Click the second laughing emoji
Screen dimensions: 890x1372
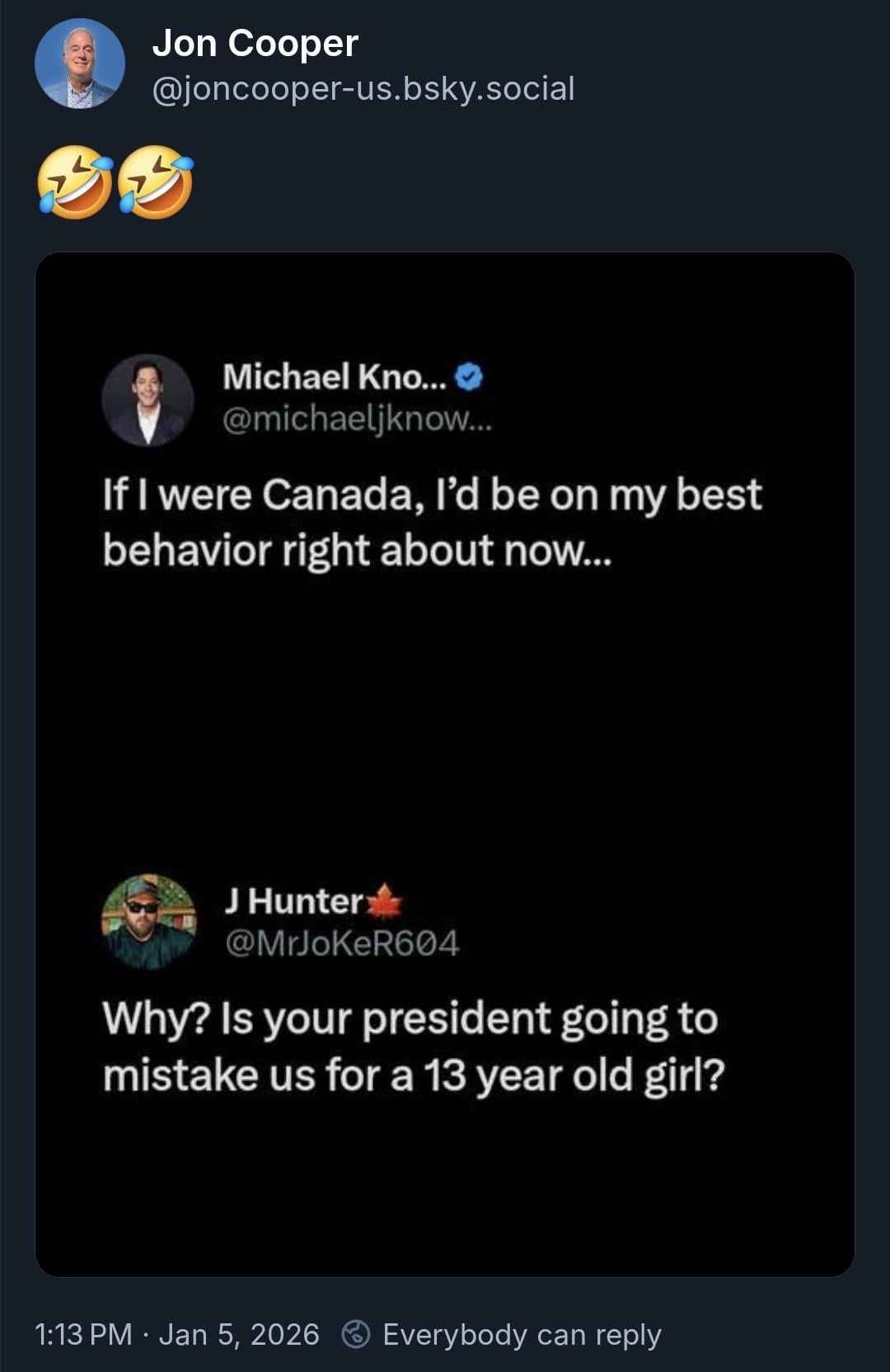pyautogui.click(x=156, y=182)
